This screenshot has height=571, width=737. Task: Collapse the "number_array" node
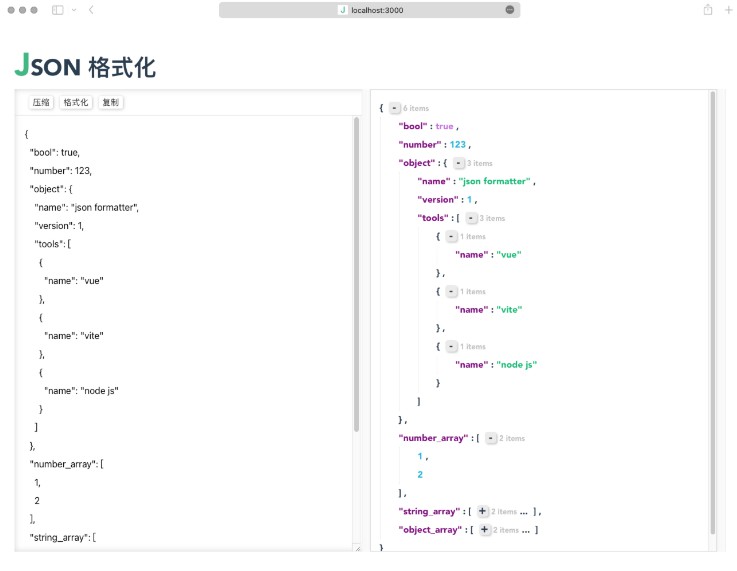490,438
